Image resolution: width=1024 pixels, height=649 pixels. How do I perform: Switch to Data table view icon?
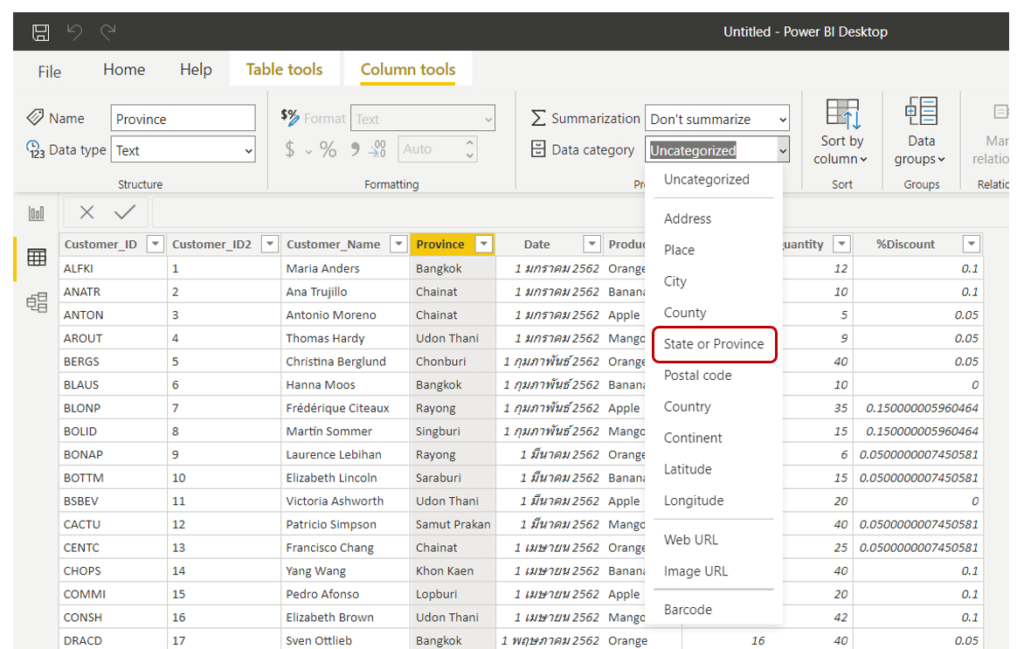click(37, 258)
